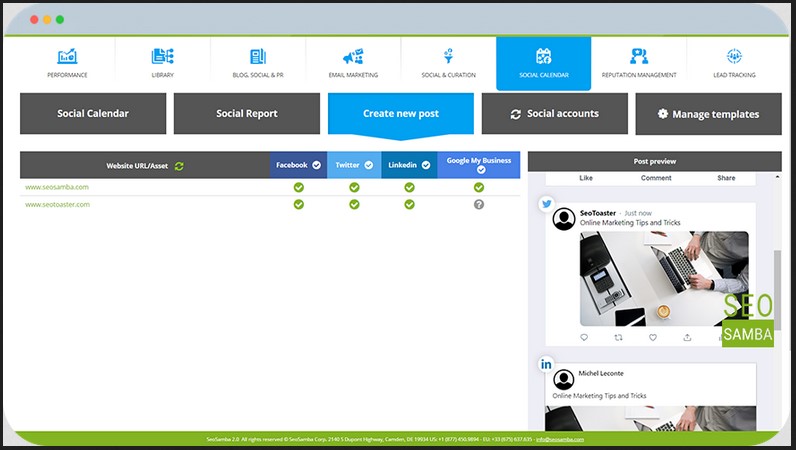The image size is (796, 450).
Task: Click the Twitter post image thumbnail
Action: pos(664,278)
